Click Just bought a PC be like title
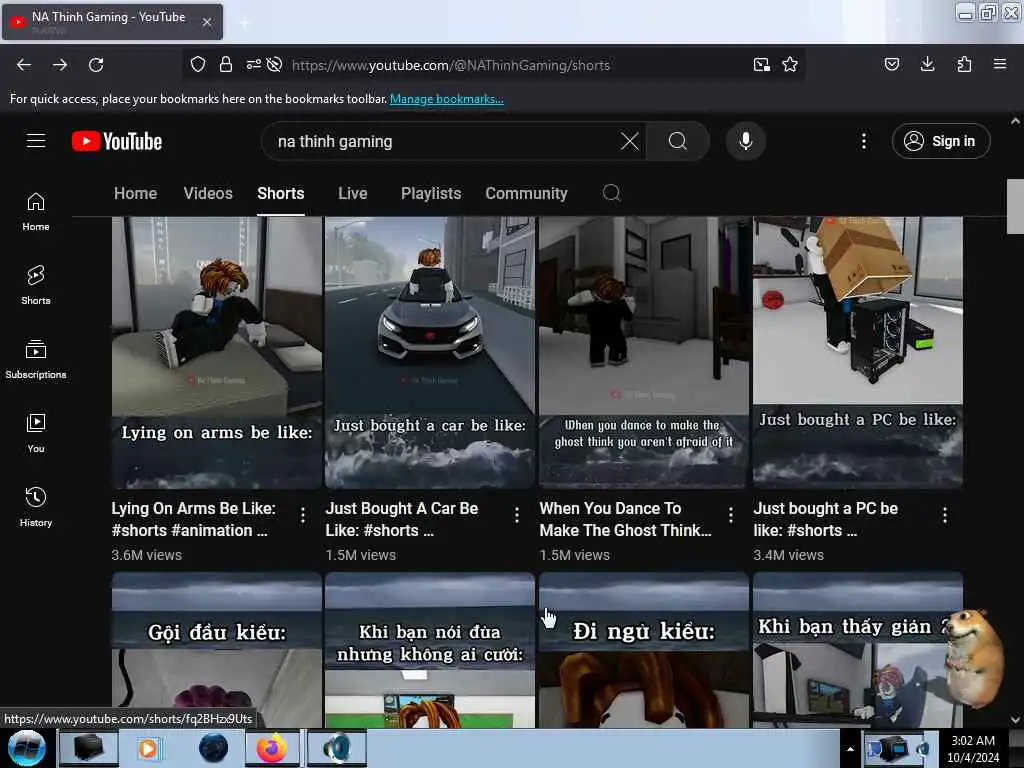The image size is (1024, 768). [x=825, y=519]
